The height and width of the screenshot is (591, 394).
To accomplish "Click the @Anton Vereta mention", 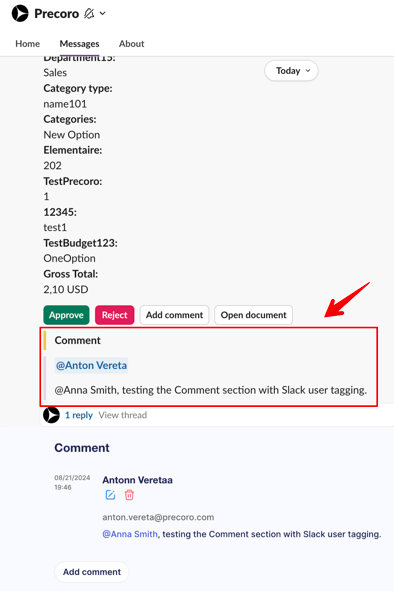I will pos(91,366).
